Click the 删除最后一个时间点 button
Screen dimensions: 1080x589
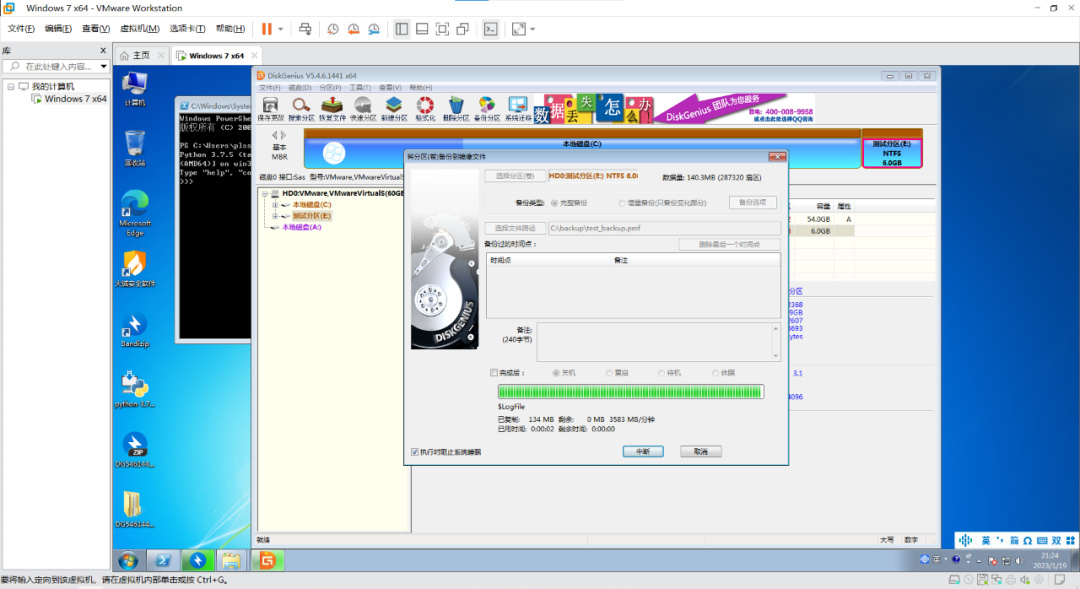(x=729, y=245)
